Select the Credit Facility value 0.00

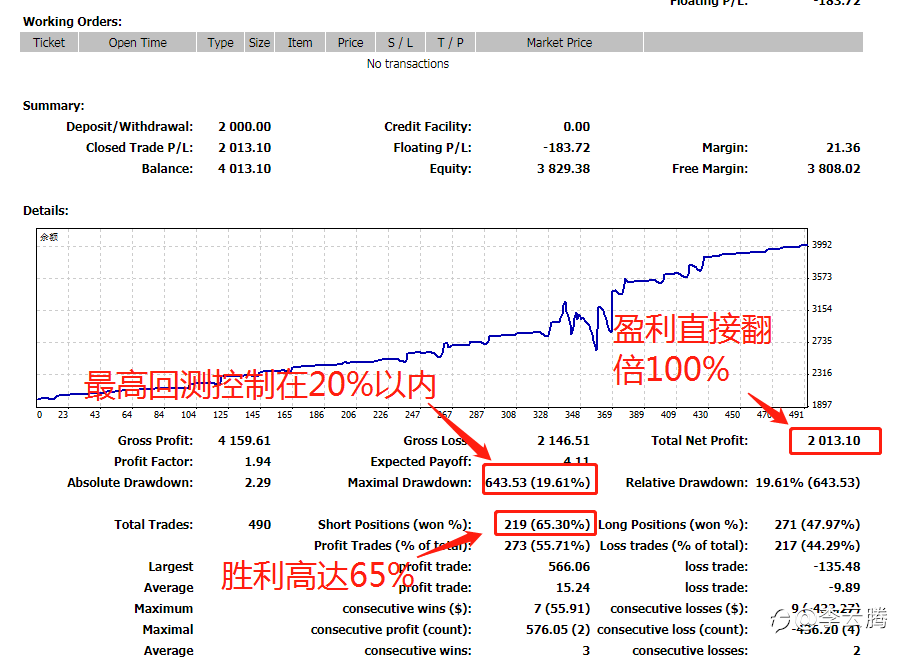pos(577,126)
